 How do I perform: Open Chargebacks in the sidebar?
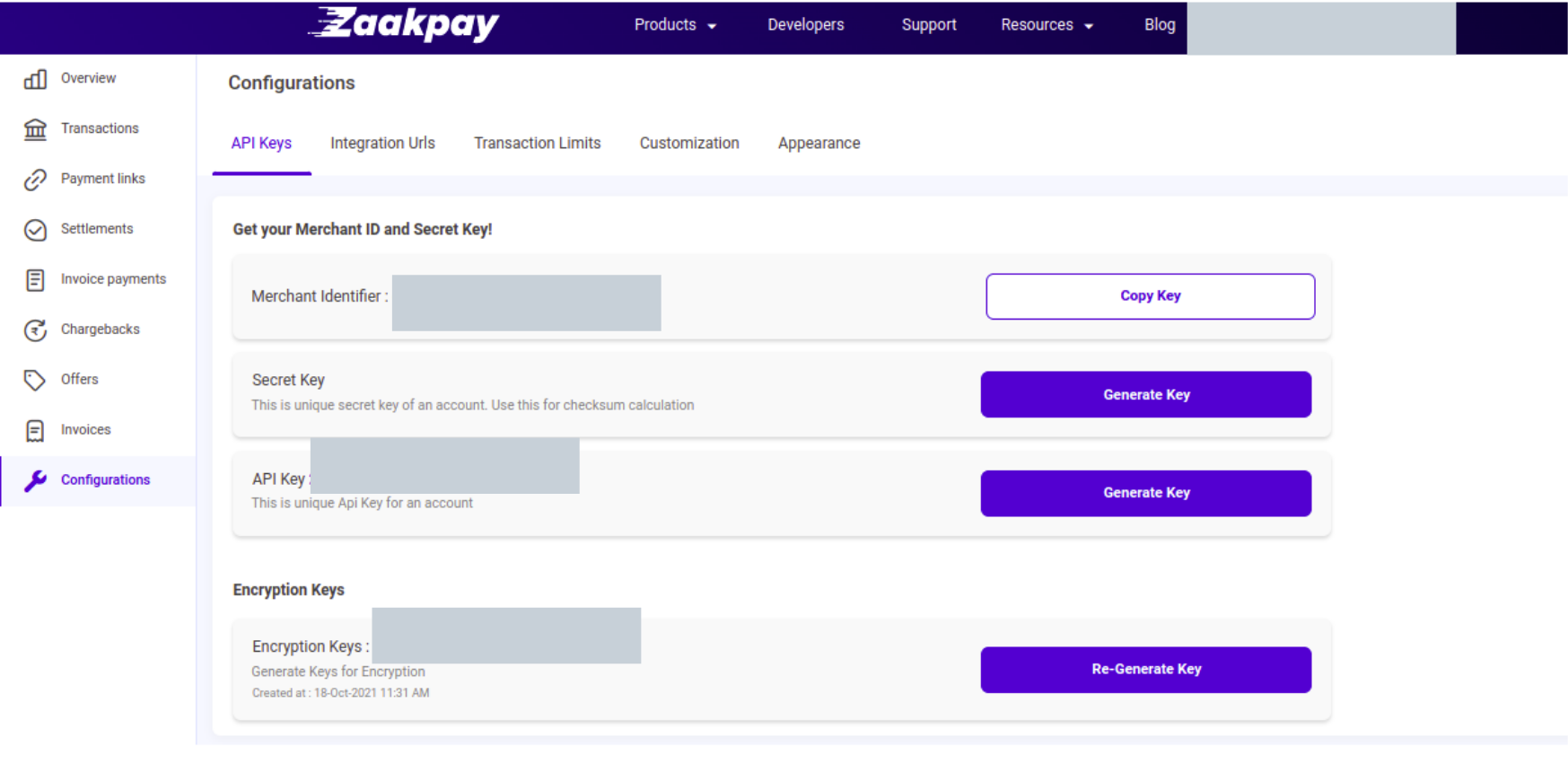[x=100, y=329]
